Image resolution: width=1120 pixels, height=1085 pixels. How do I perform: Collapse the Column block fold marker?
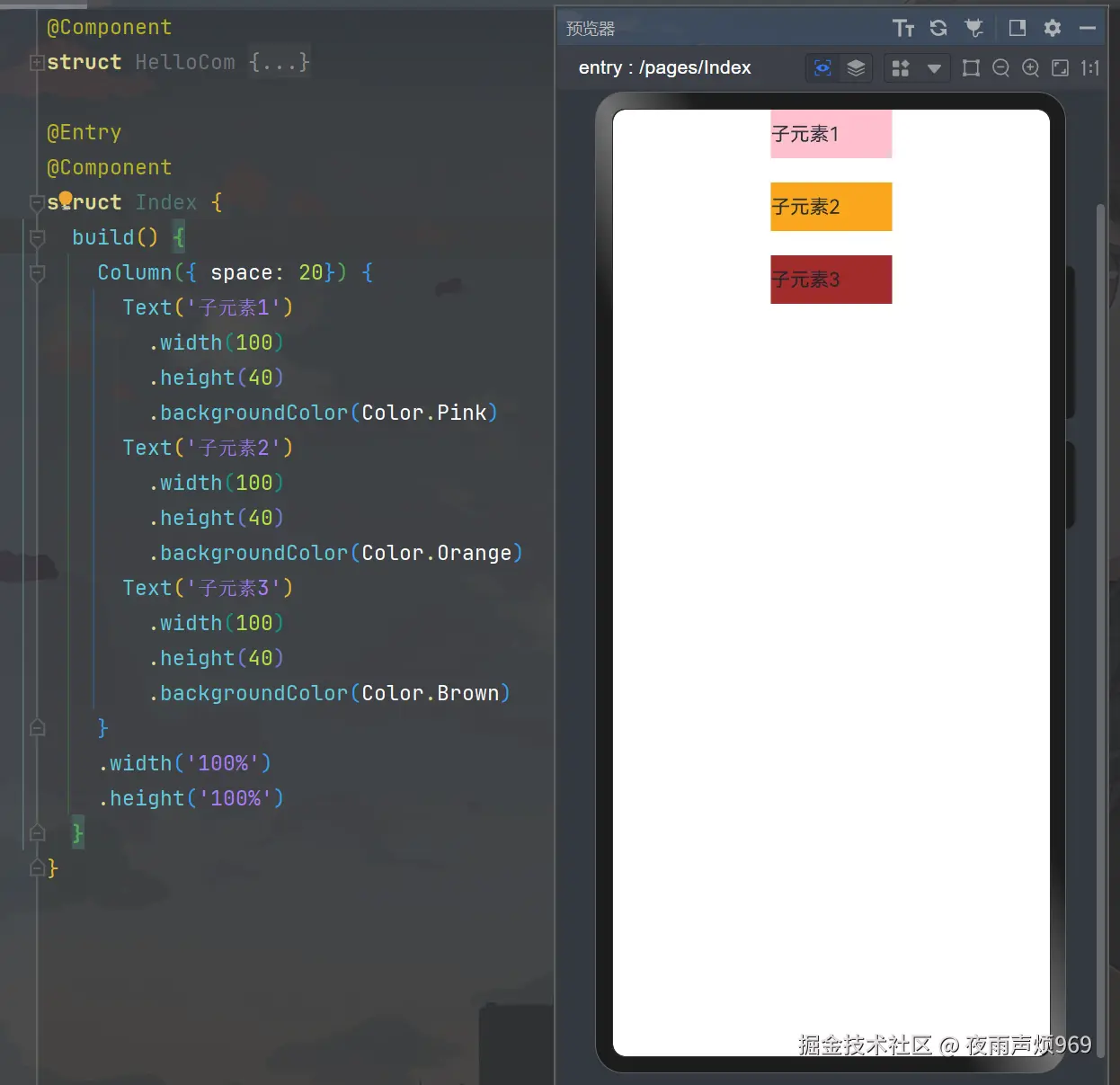pos(37,273)
